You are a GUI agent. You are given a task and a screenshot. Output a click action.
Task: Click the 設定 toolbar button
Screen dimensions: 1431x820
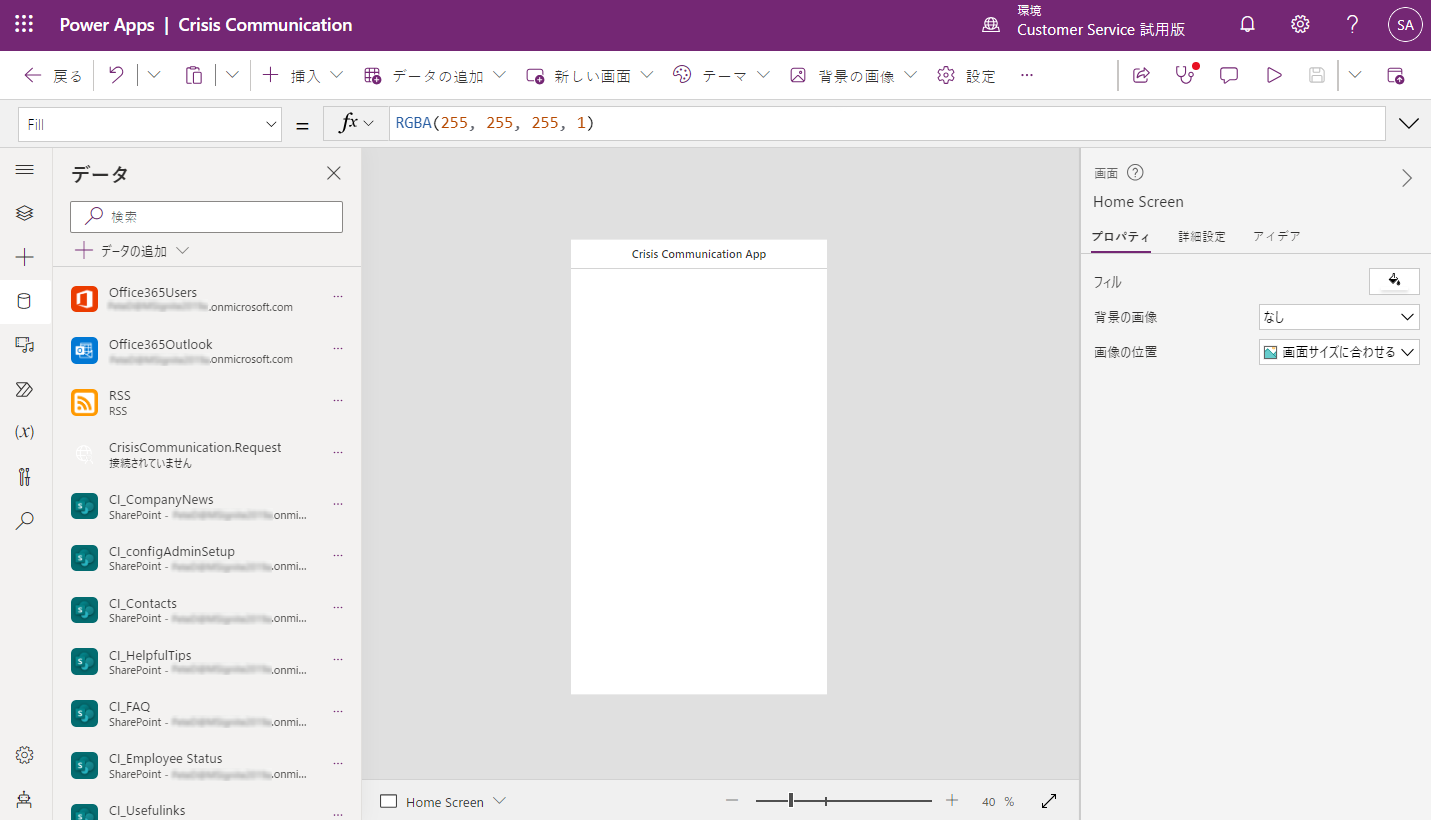coord(967,75)
